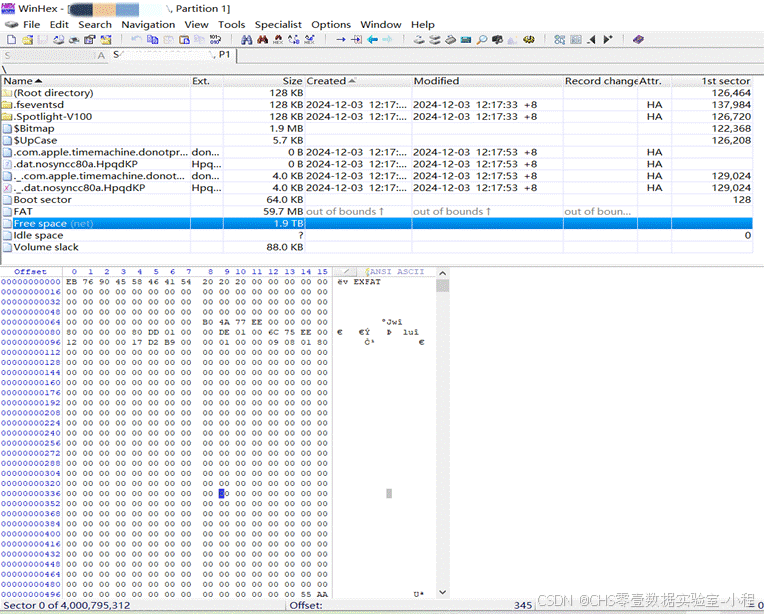Click the red binoculars Find Hex icon
This screenshot has width=764, height=614.
tap(263, 40)
